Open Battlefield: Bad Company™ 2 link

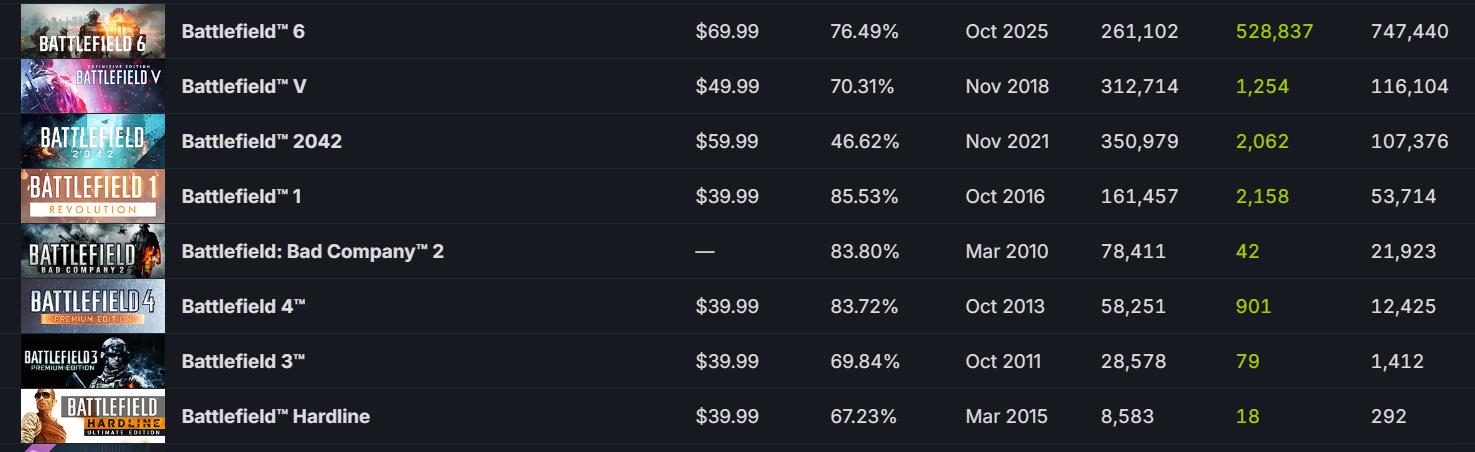pyautogui.click(x=313, y=251)
